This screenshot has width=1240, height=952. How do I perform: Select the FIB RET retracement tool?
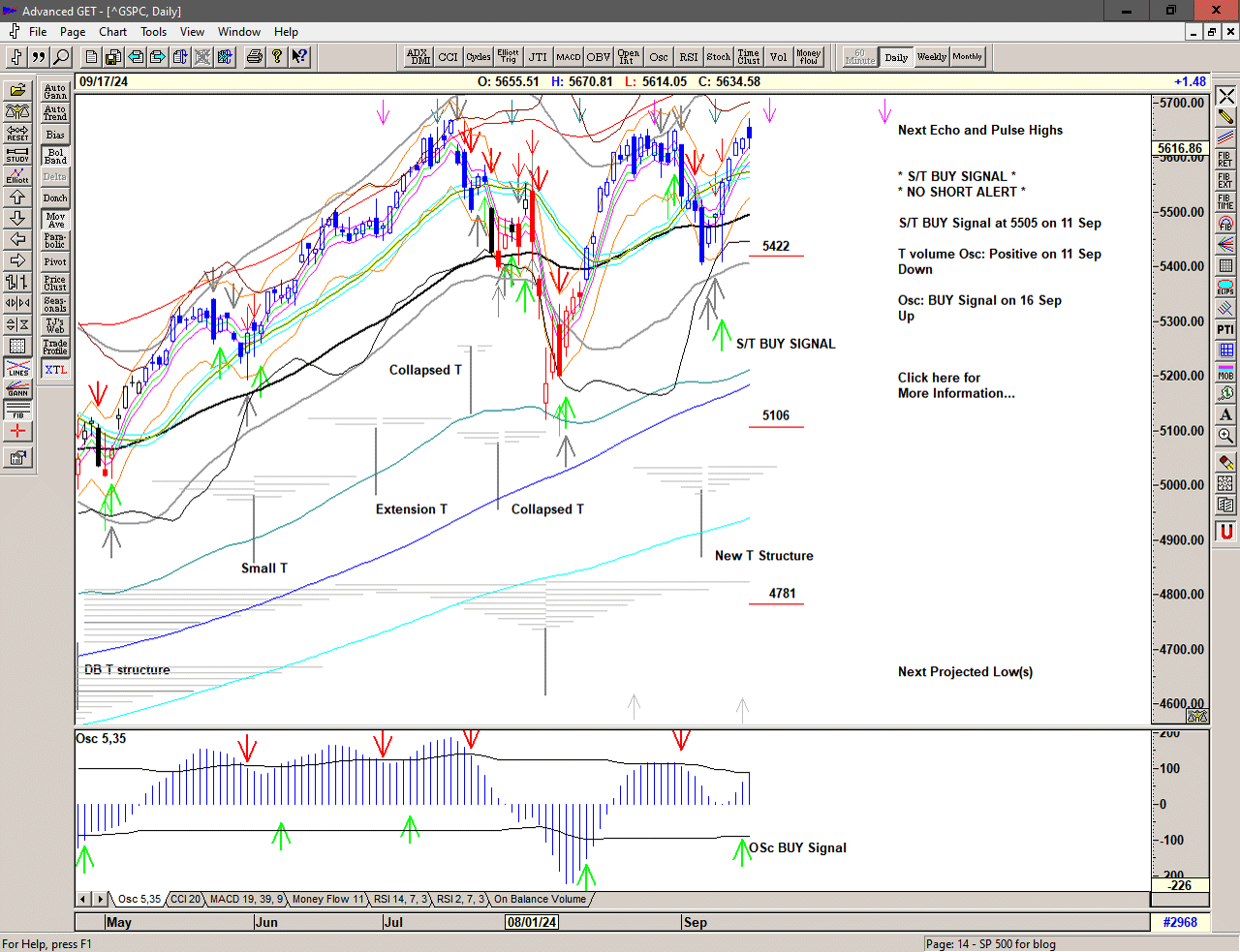tap(1225, 160)
